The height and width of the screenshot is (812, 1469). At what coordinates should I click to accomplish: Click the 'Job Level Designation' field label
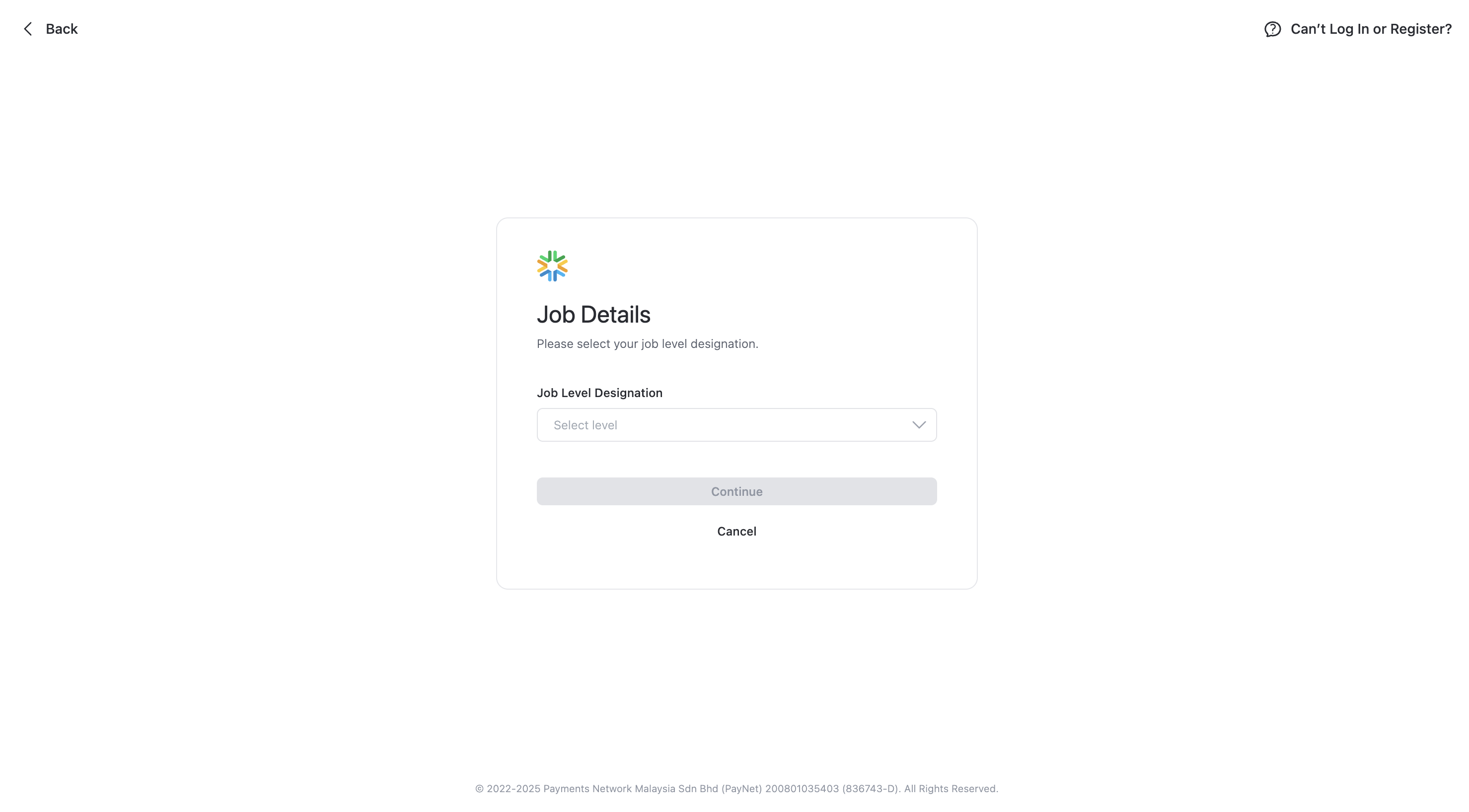599,393
